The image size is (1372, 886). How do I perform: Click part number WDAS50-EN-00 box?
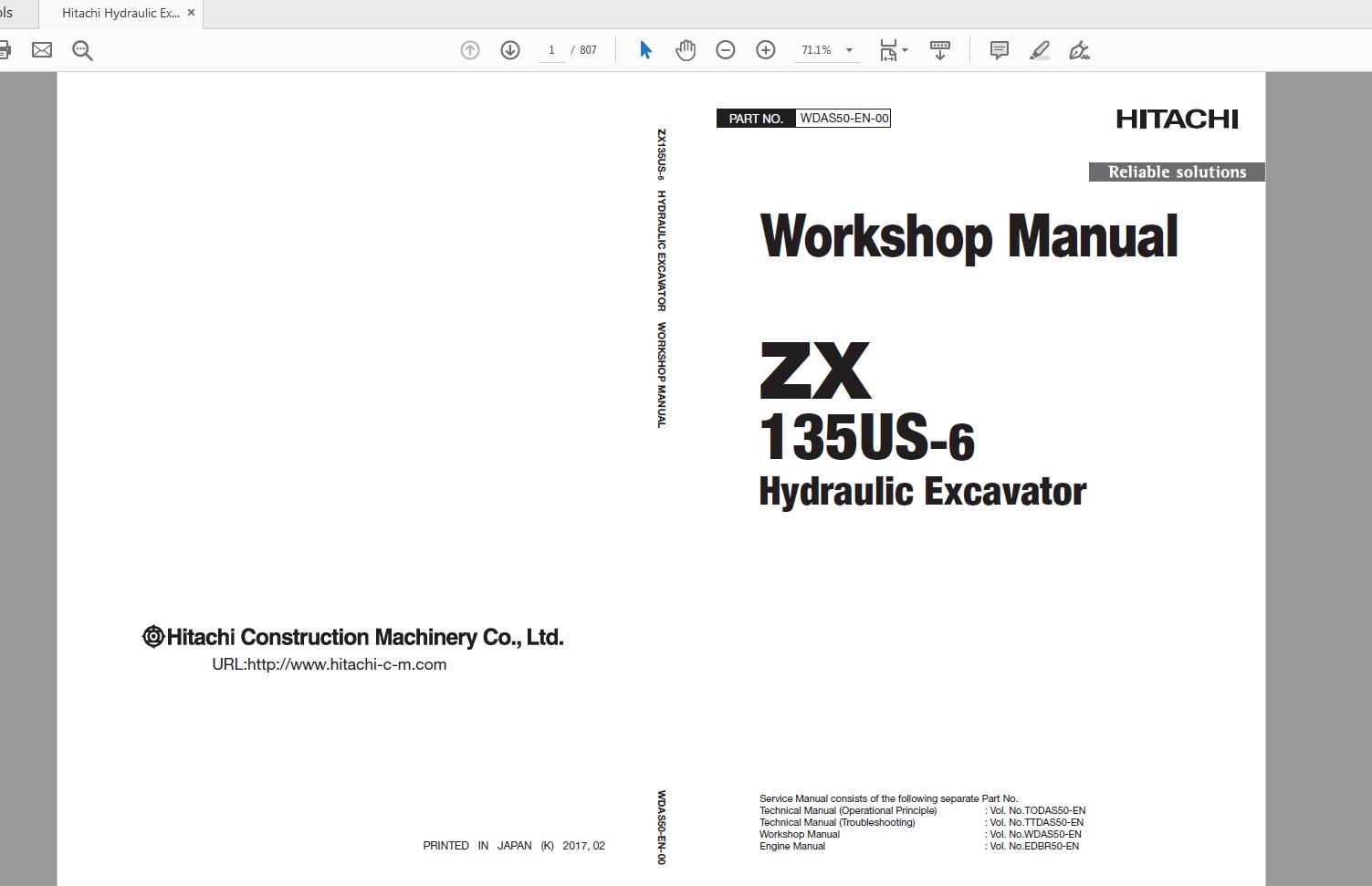pos(843,118)
